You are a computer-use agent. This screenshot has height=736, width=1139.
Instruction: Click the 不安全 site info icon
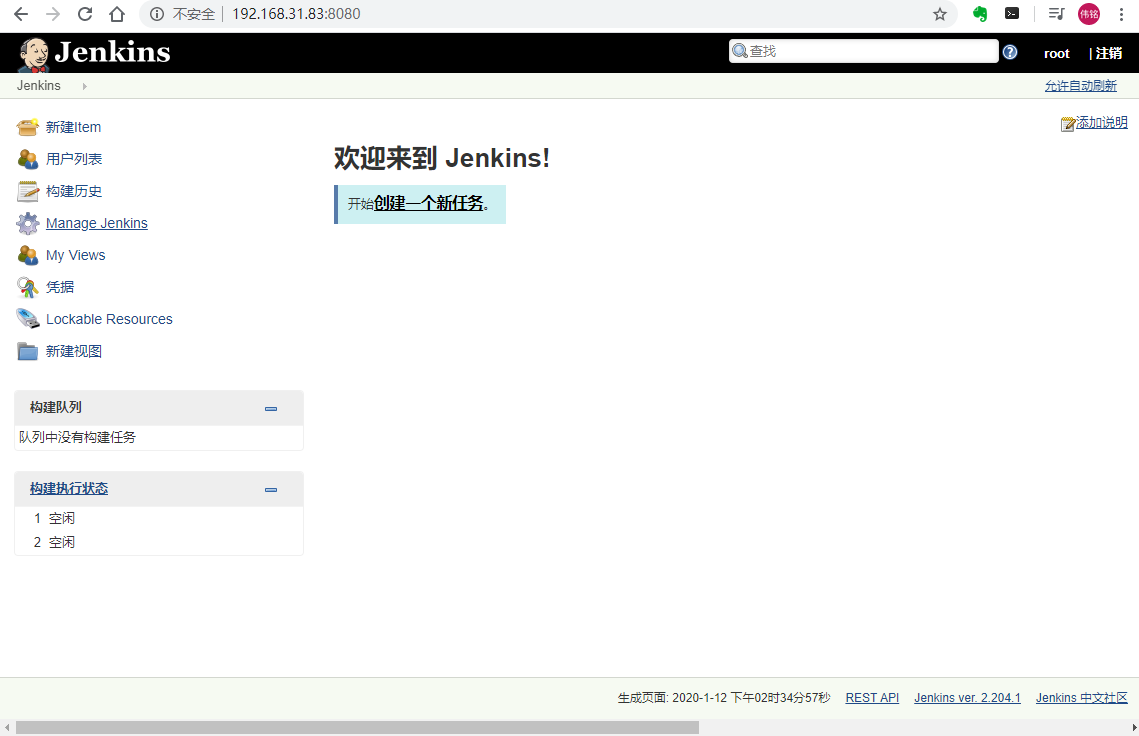pyautogui.click(x=156, y=14)
